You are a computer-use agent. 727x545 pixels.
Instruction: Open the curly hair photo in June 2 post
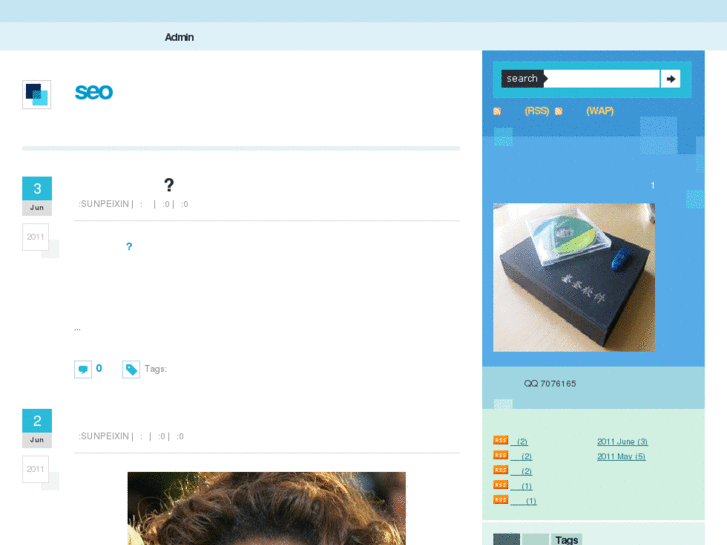click(267, 508)
